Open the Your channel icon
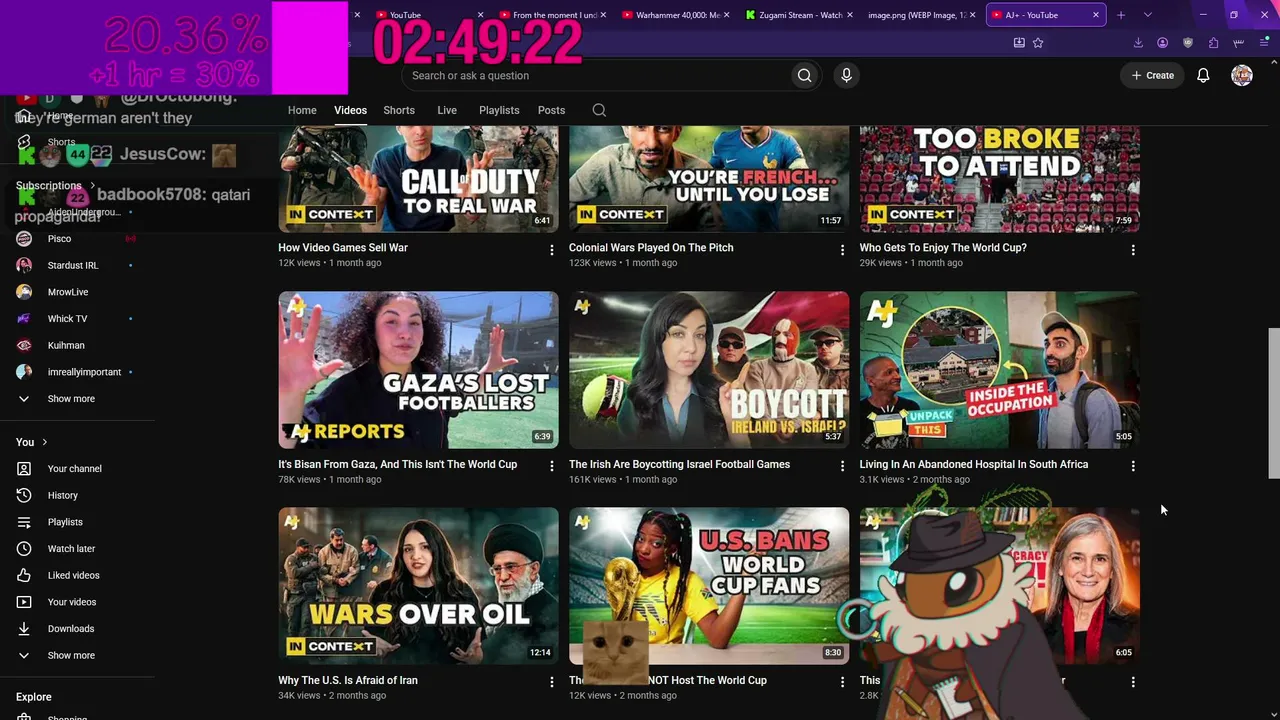Viewport: 1280px width, 720px height. click(24, 469)
